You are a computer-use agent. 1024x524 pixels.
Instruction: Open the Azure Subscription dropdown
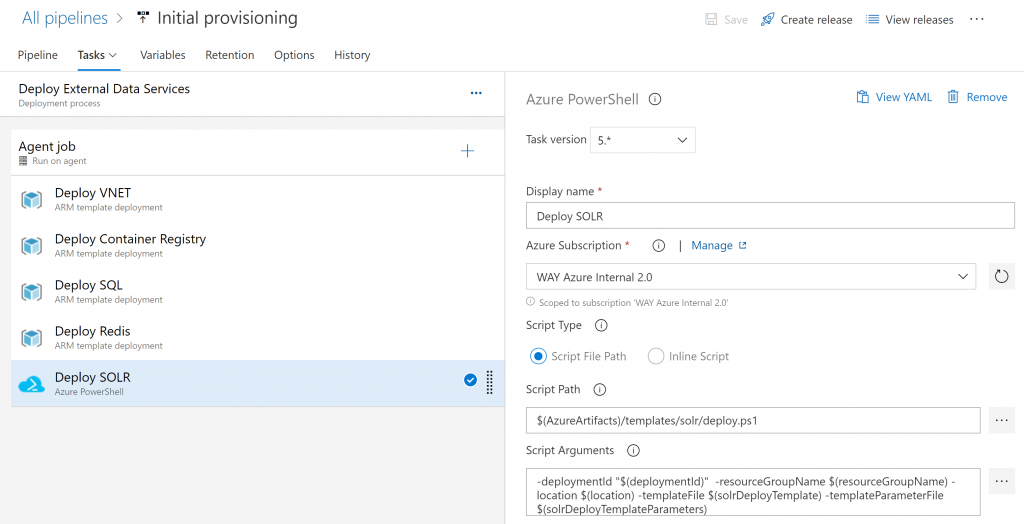click(x=751, y=276)
